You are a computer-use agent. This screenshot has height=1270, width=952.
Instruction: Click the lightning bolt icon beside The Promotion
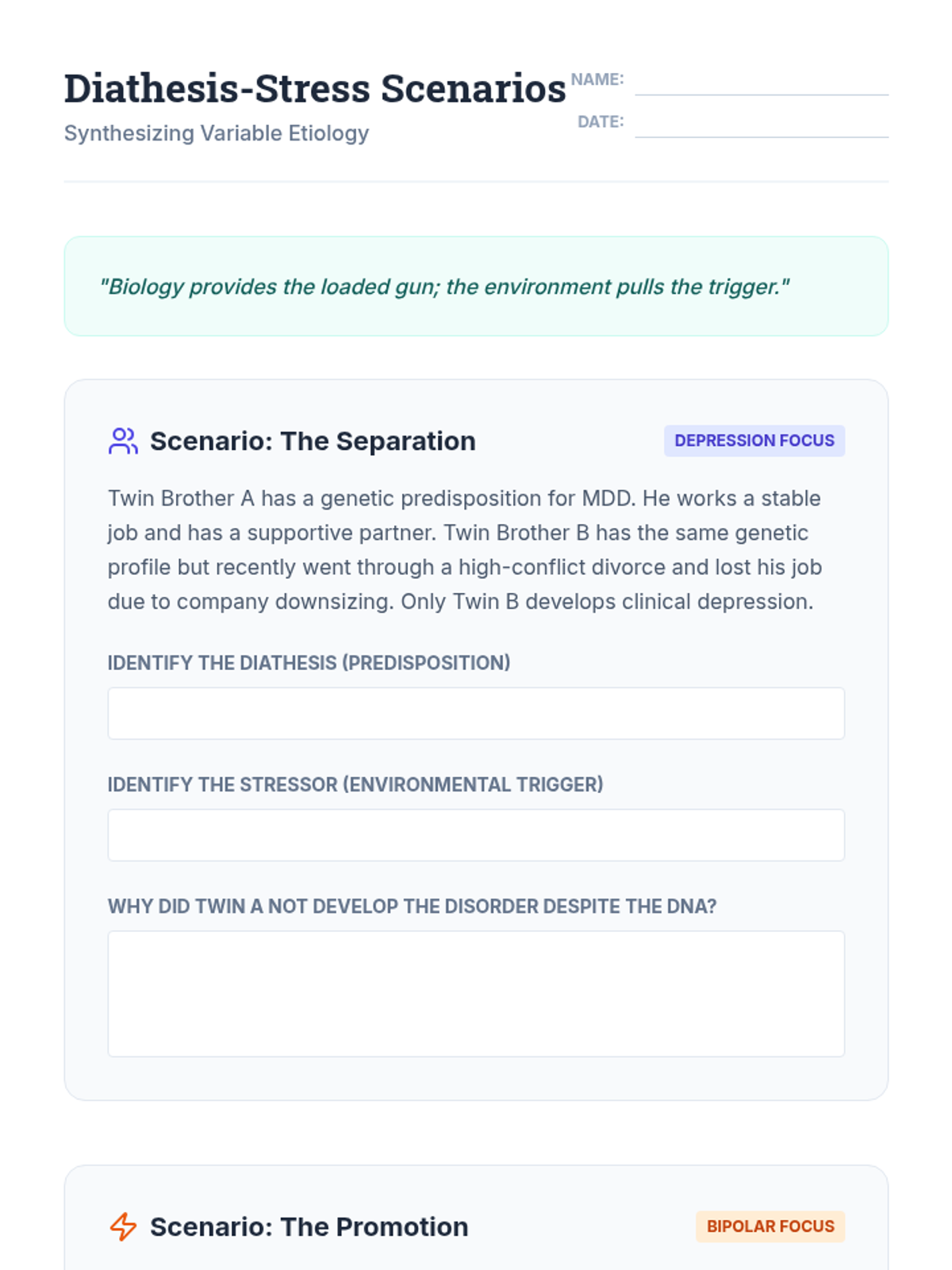point(123,1226)
